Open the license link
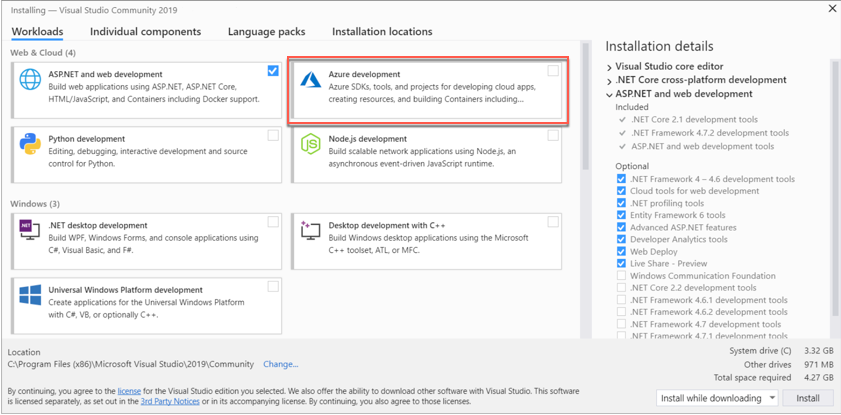This screenshot has width=841, height=415. (x=129, y=391)
